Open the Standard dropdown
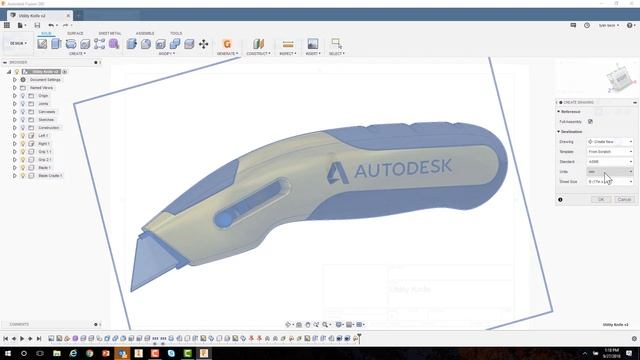 (x=610, y=162)
